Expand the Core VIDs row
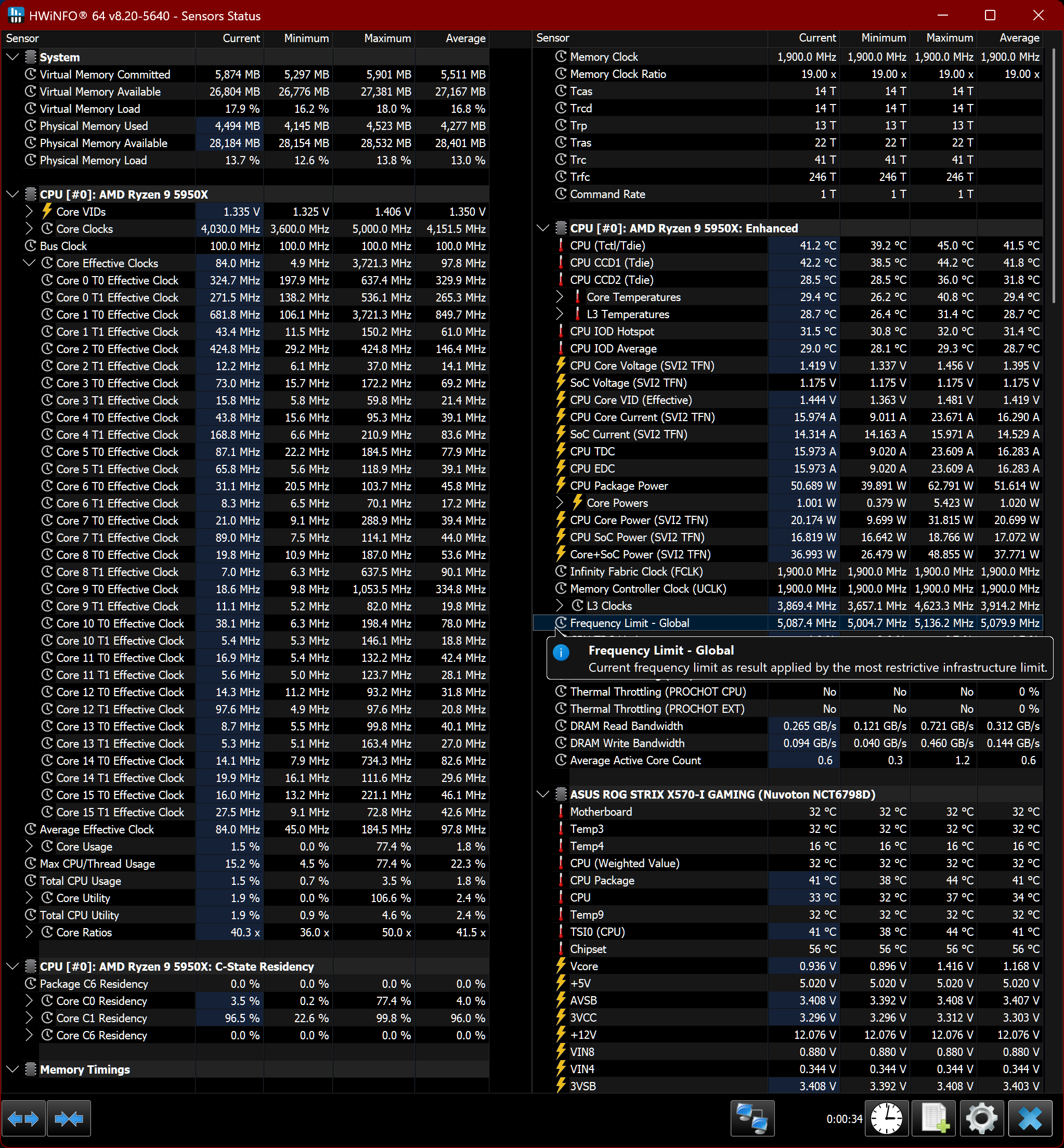Image resolution: width=1064 pixels, height=1148 pixels. coord(29,212)
